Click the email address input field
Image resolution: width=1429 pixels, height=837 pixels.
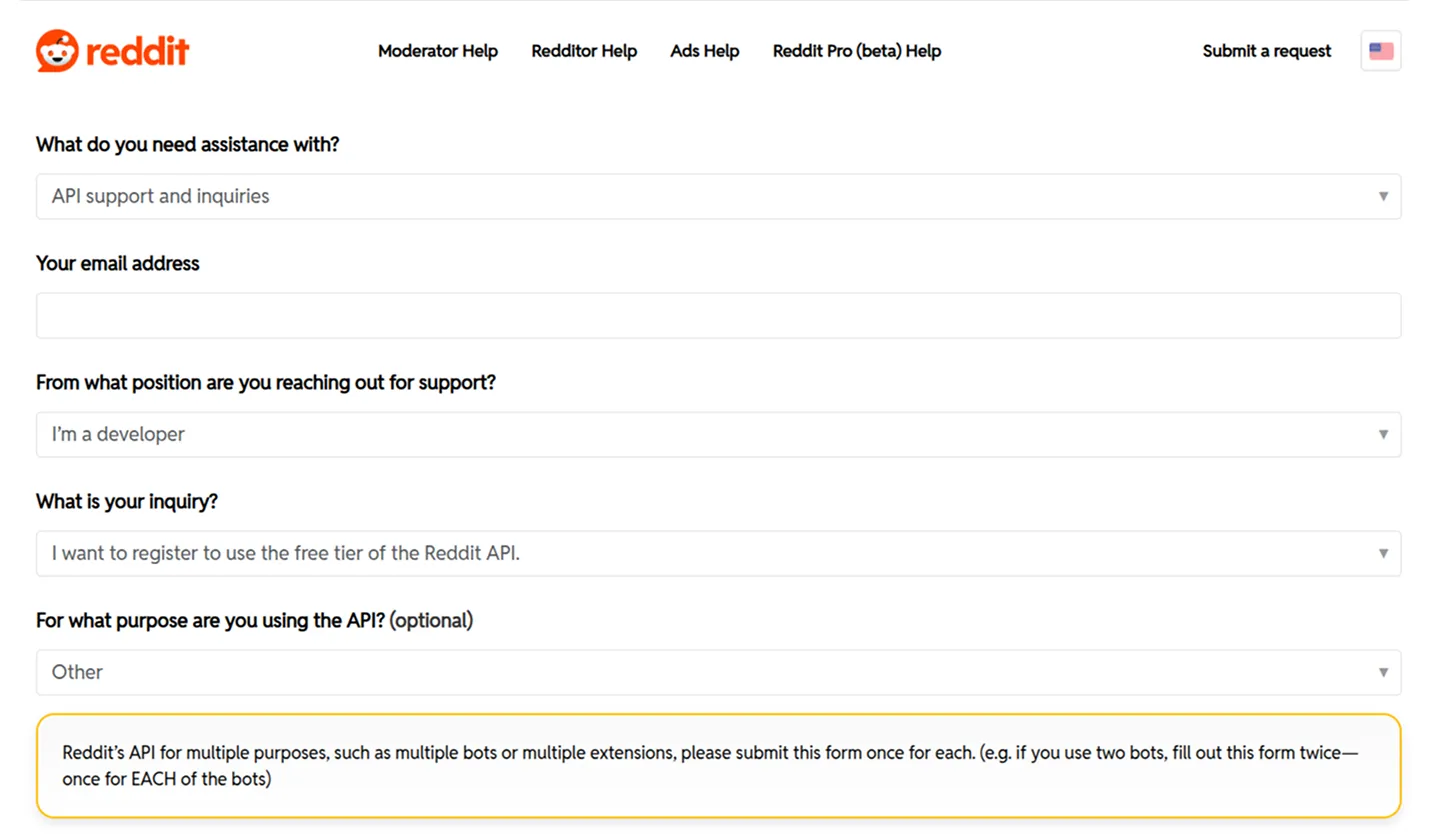pos(718,315)
